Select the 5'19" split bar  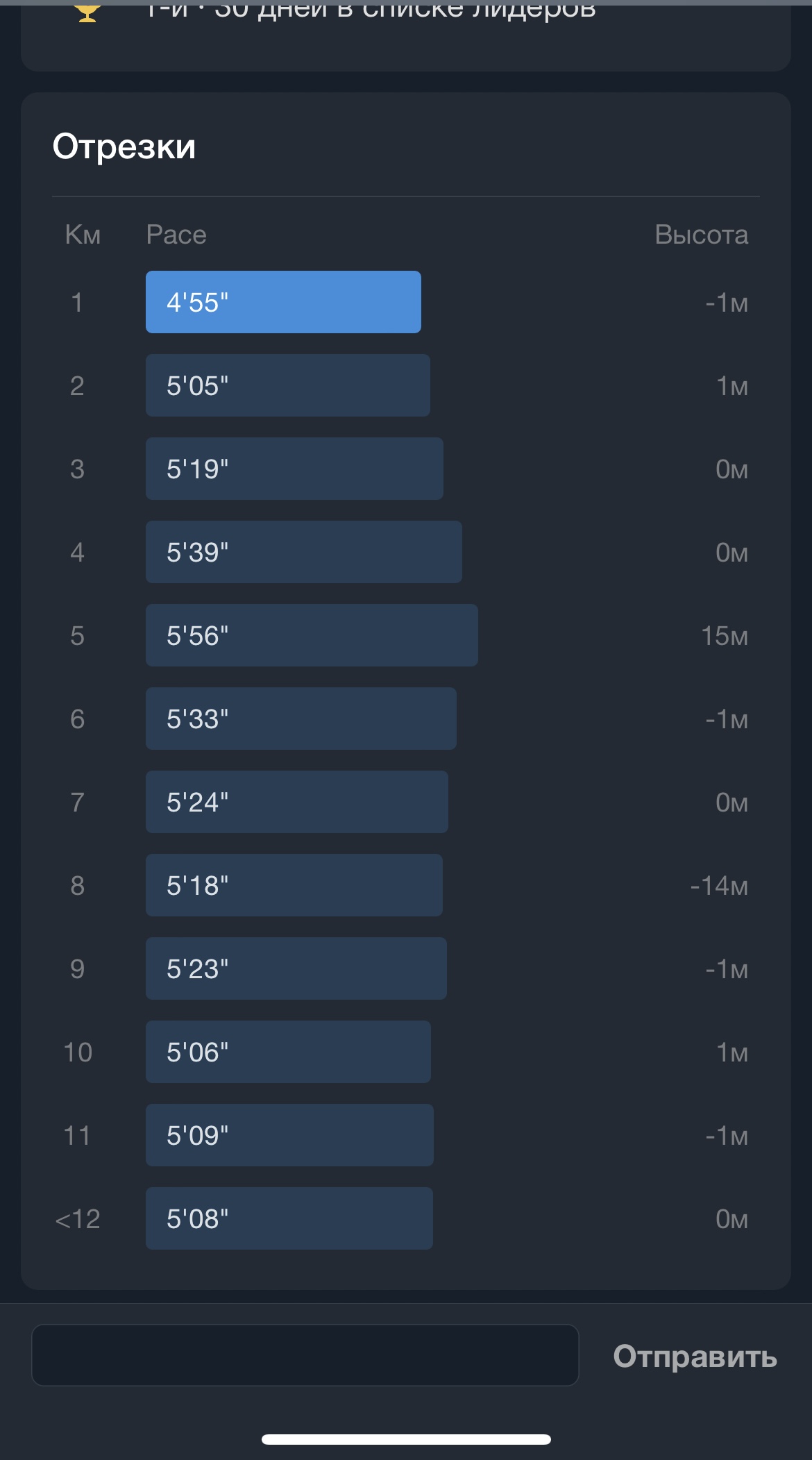(294, 469)
